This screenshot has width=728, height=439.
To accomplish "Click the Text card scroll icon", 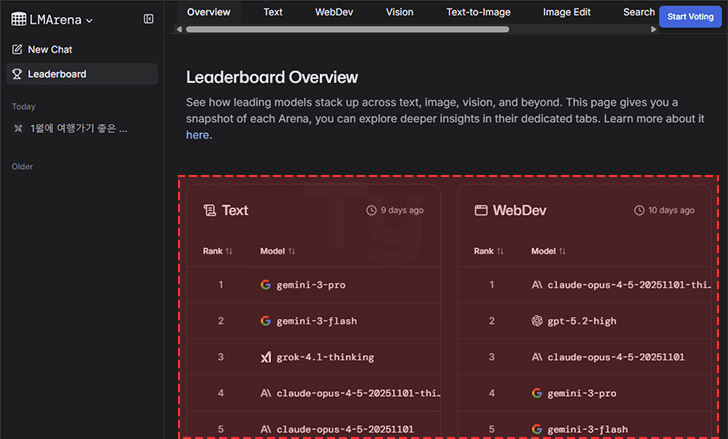I will coord(210,210).
